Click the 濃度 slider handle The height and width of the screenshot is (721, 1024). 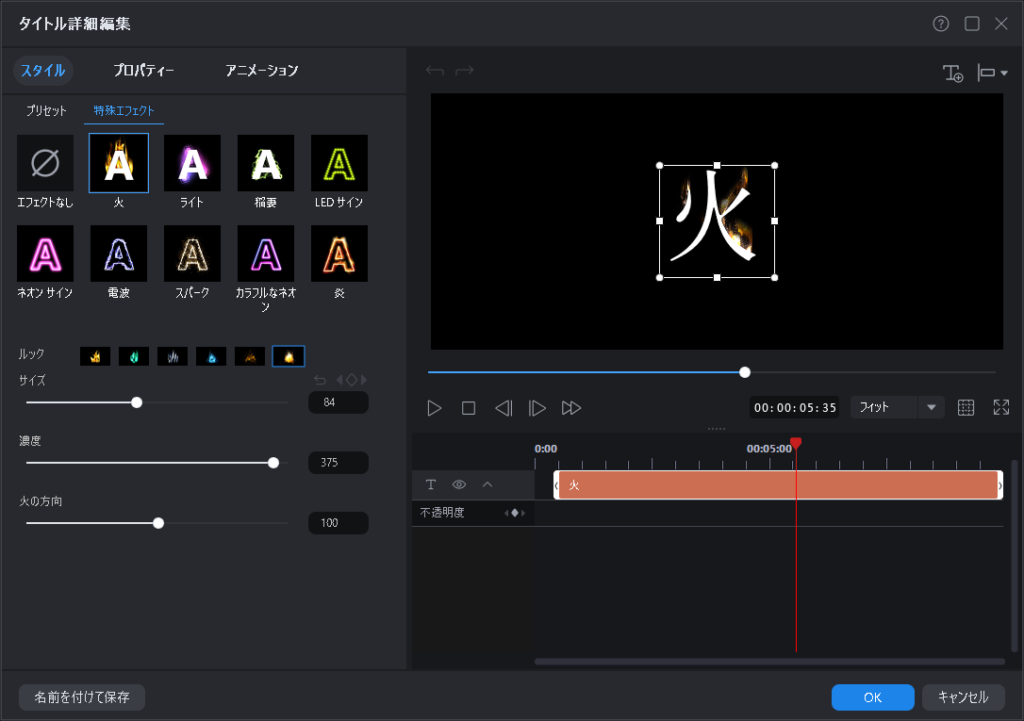(273, 463)
